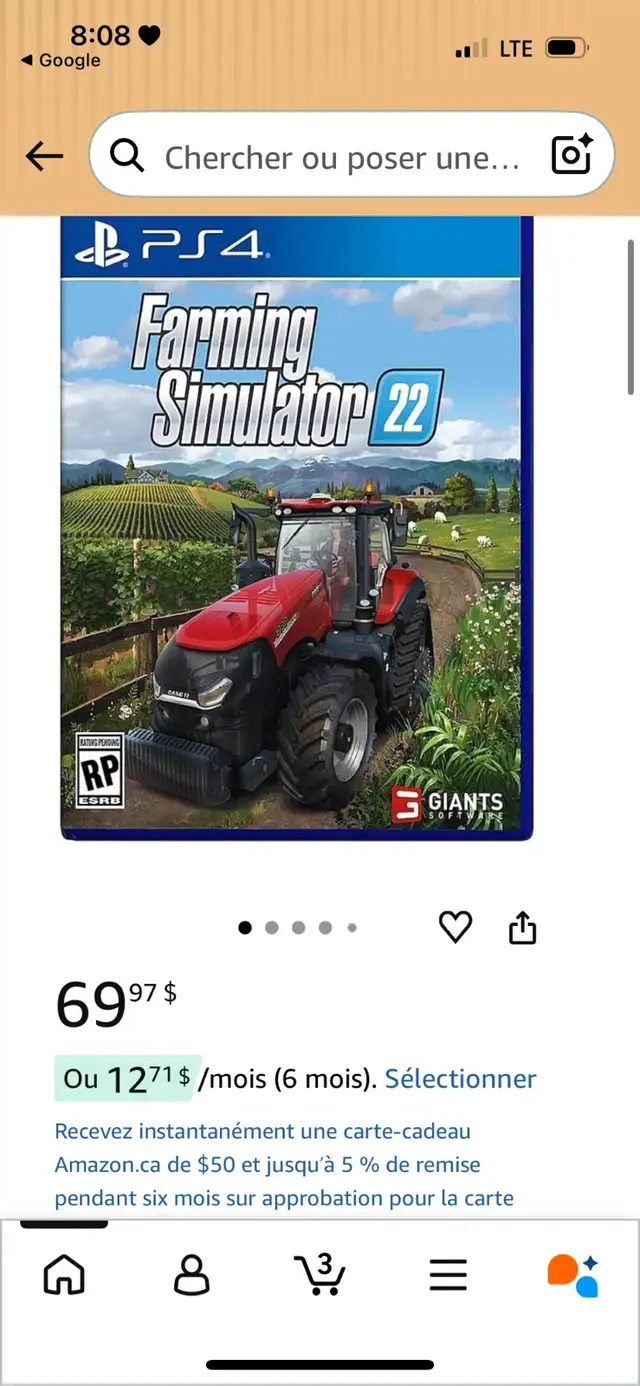The width and height of the screenshot is (640, 1386).
Task: Open camera lens search icon
Action: pyautogui.click(x=572, y=155)
